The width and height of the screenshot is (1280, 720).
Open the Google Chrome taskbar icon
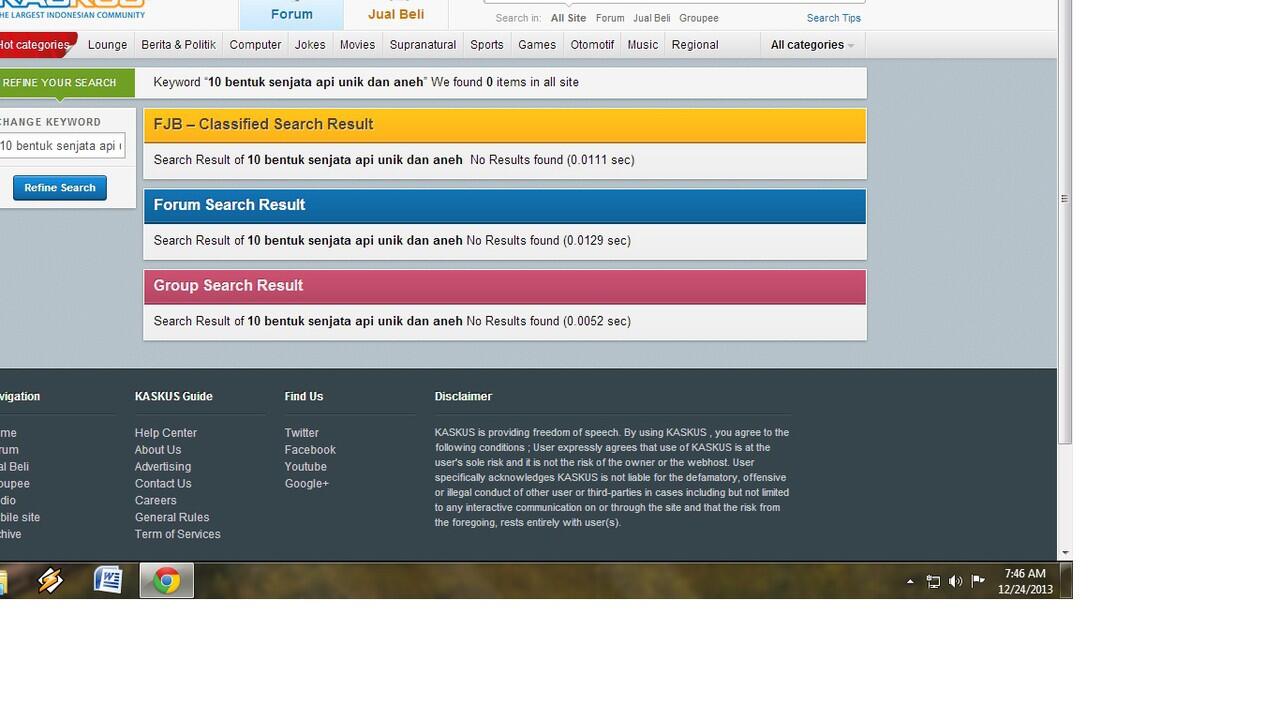tap(167, 581)
